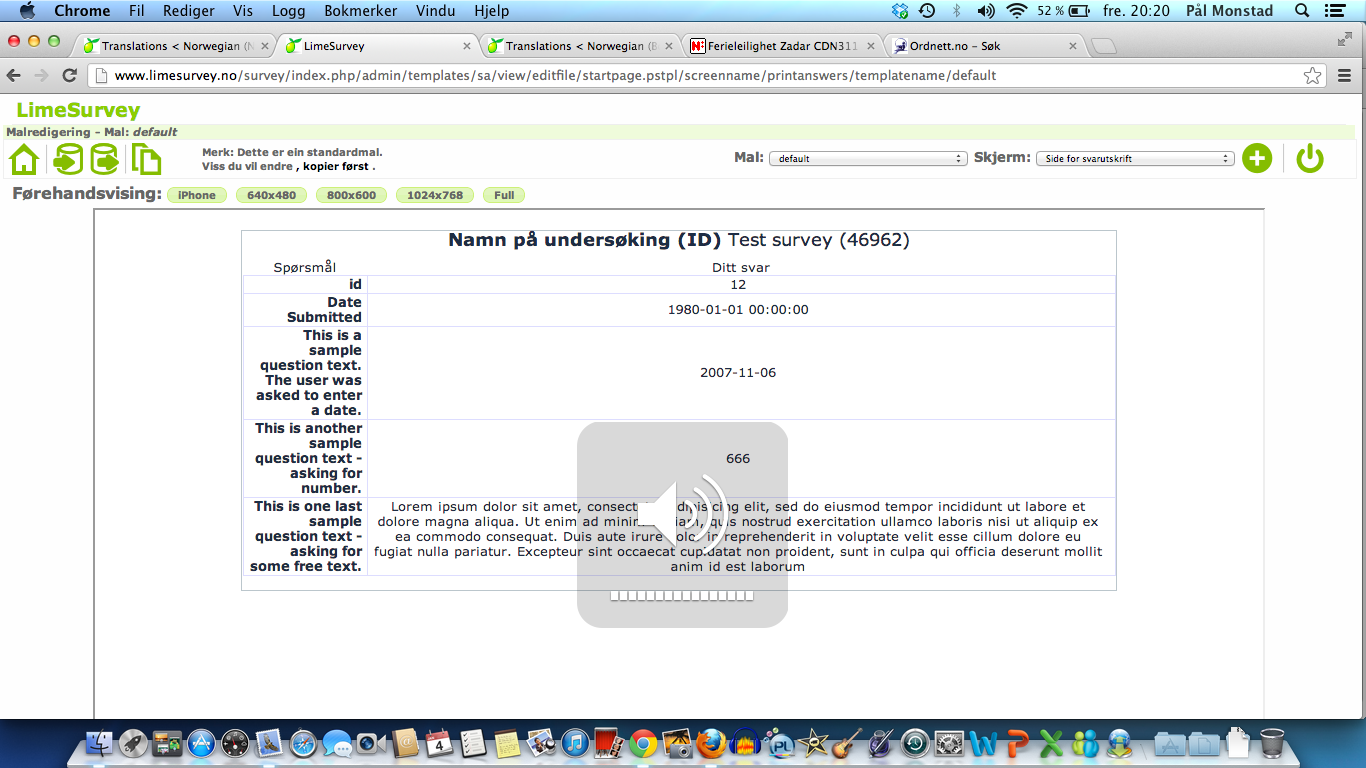The image size is (1366, 768).
Task: Open Firefox from the Dock
Action: coord(711,743)
